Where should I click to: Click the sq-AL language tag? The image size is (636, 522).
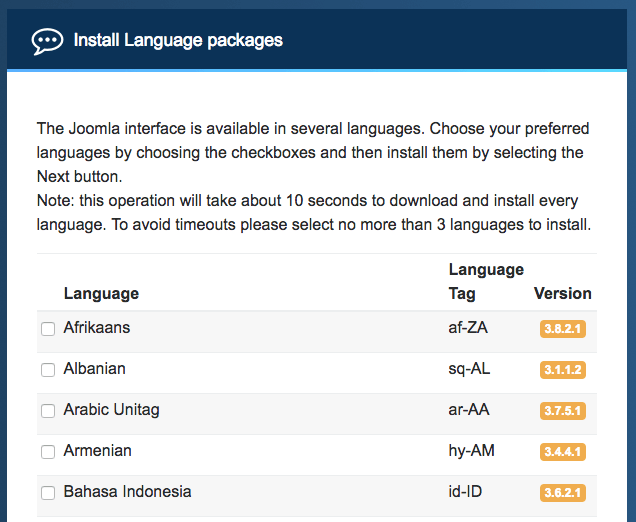click(x=469, y=369)
